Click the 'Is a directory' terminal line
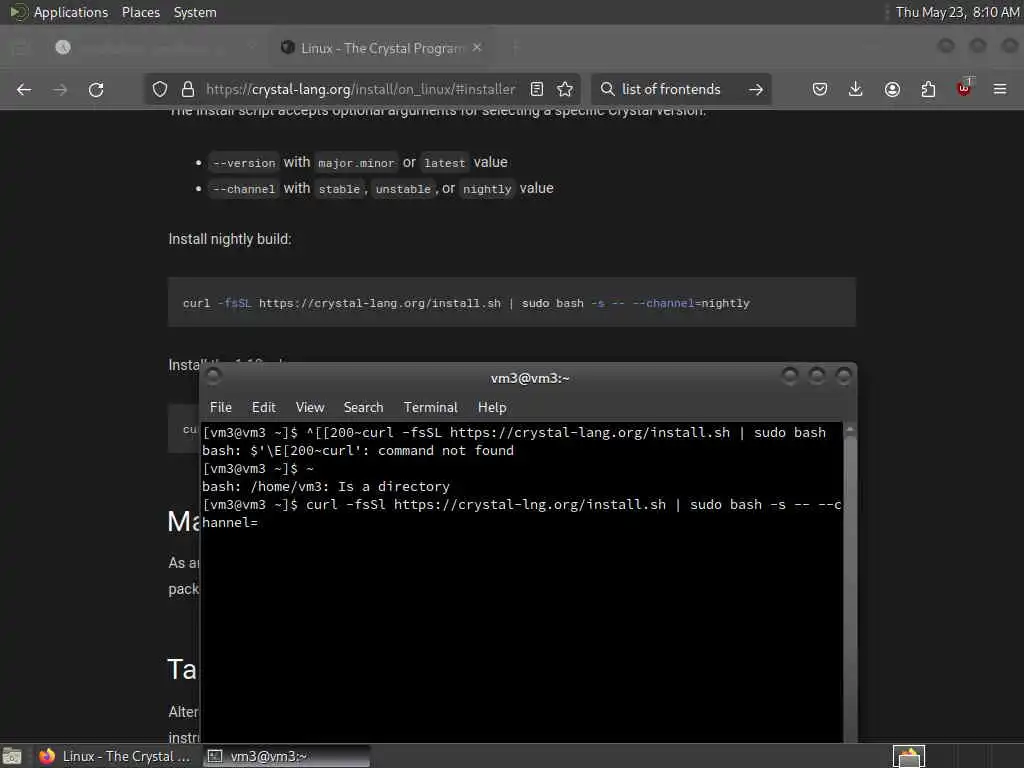The height and width of the screenshot is (768, 1024). 326,487
